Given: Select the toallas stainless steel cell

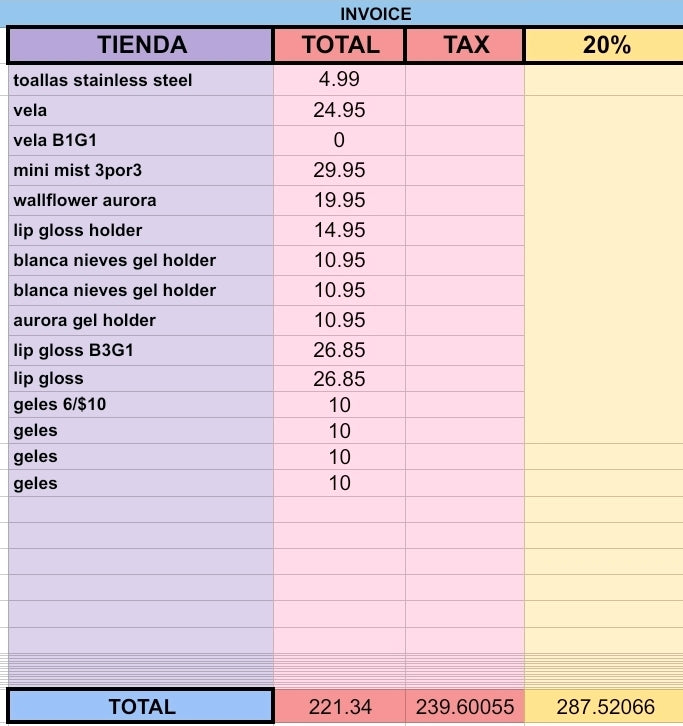Looking at the screenshot, I should [x=141, y=80].
